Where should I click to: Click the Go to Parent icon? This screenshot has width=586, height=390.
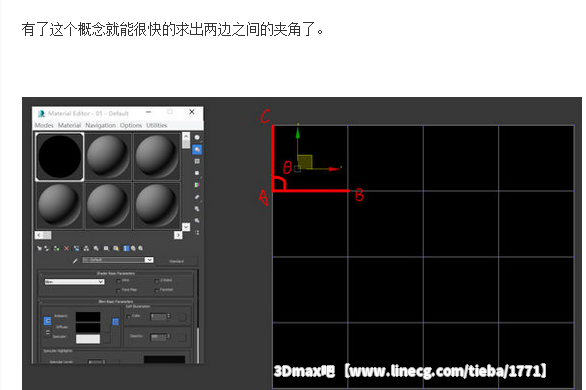click(x=133, y=248)
